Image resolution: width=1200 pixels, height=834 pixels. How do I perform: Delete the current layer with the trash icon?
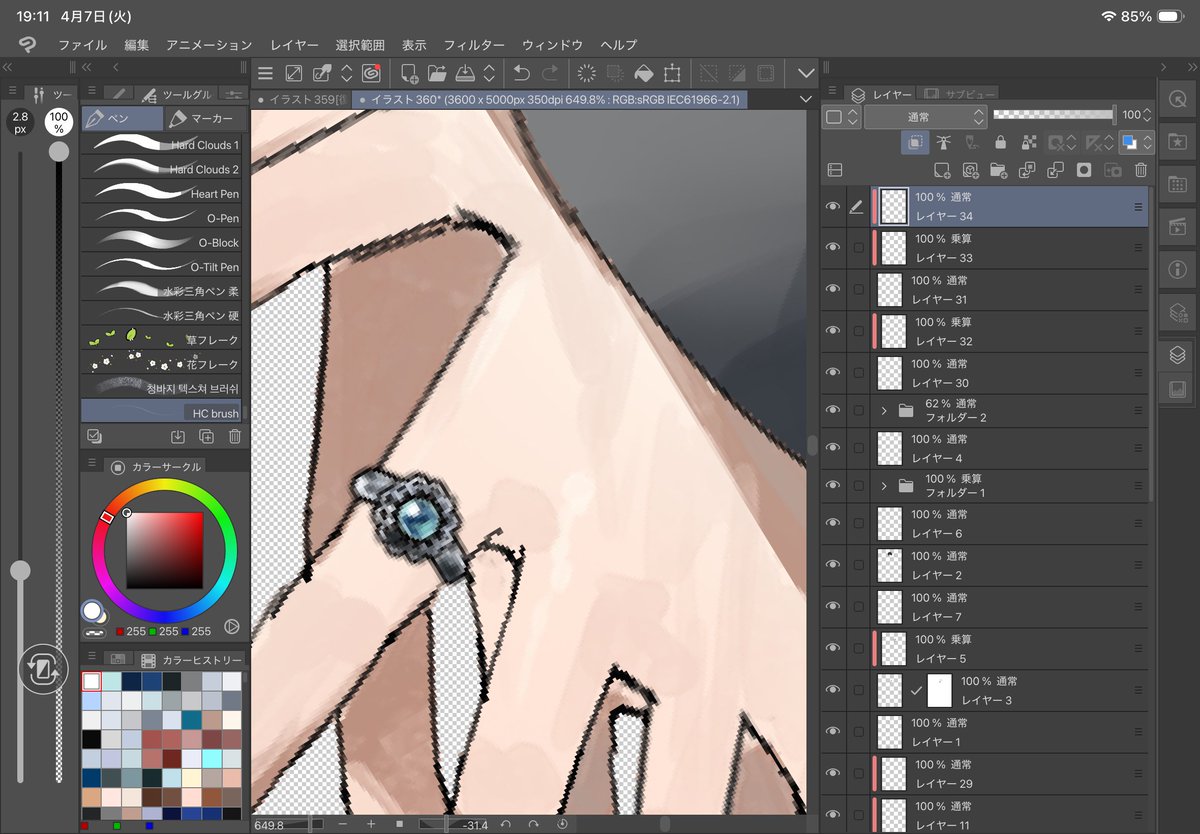click(x=1140, y=170)
